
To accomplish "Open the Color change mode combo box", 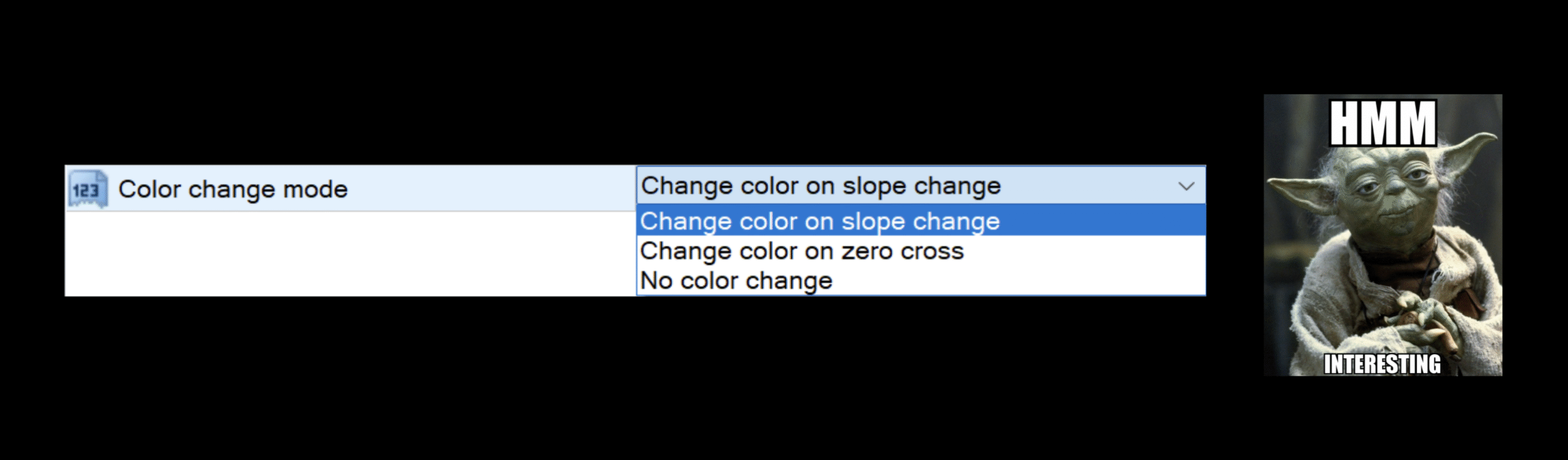I will click(x=920, y=186).
